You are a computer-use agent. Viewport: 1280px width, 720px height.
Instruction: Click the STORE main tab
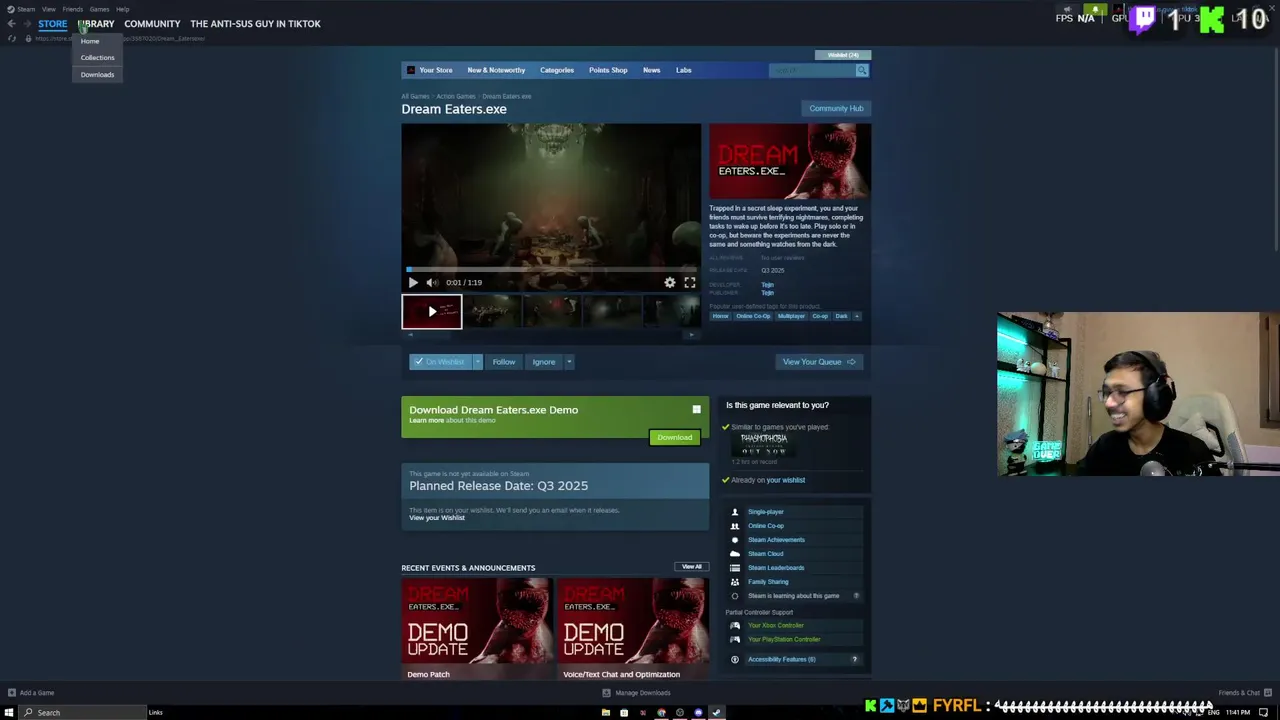(x=52, y=24)
